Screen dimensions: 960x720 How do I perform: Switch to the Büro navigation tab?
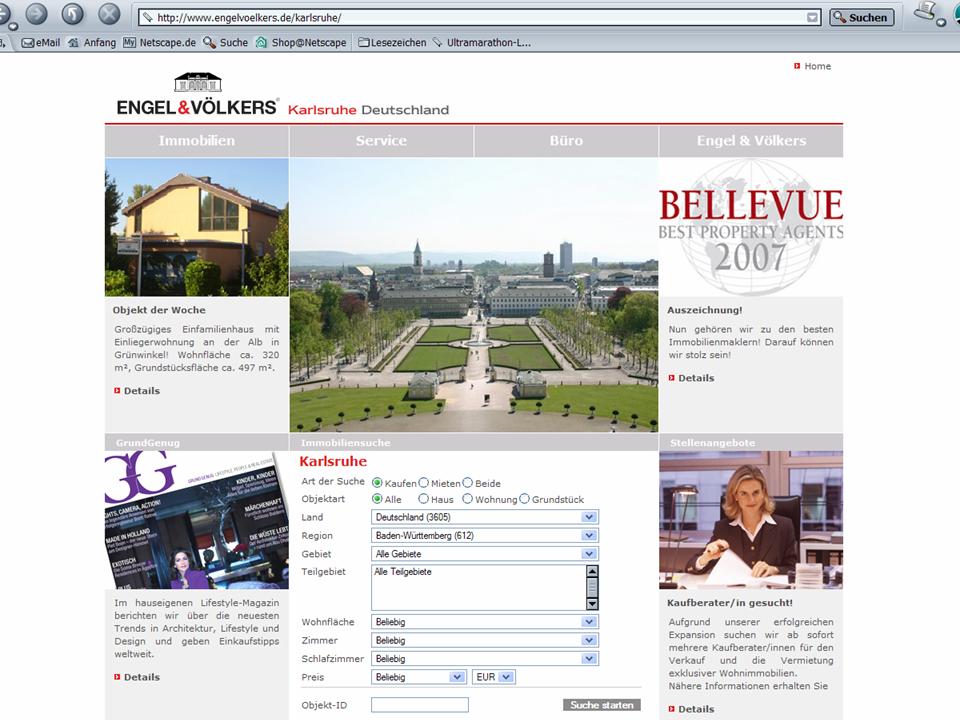pos(566,141)
